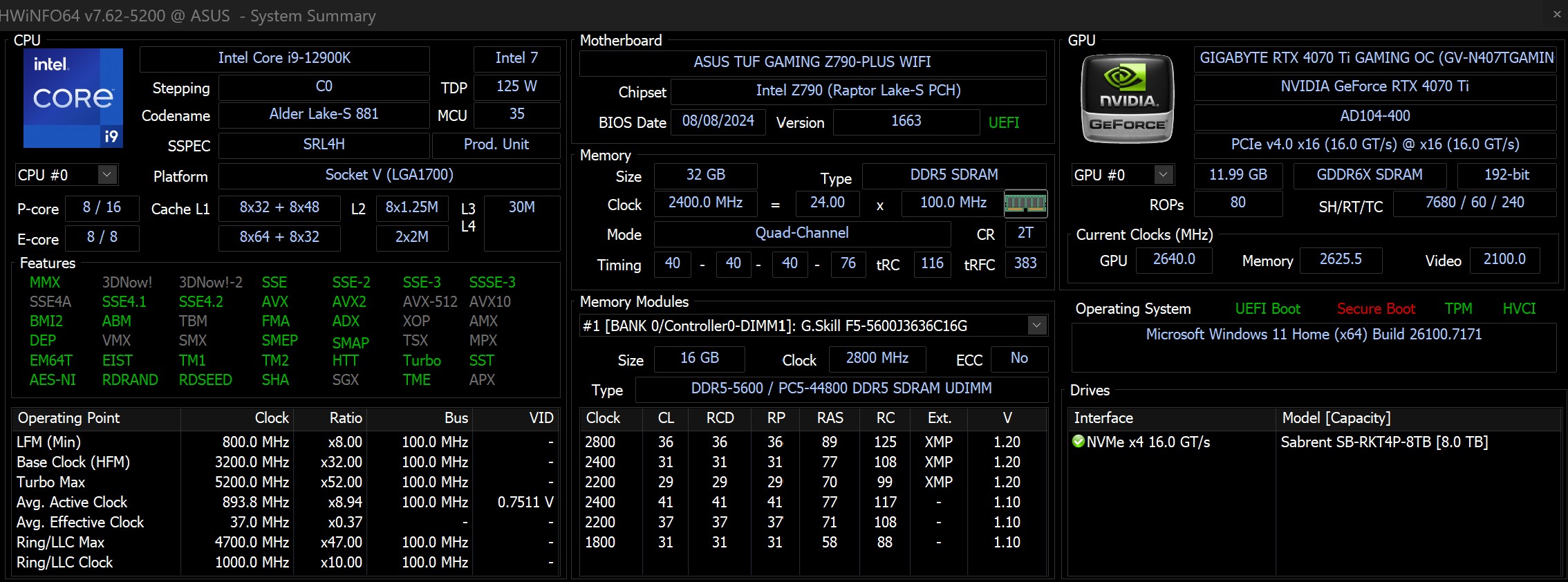Click the Windows 11 Home OS text

(1313, 335)
